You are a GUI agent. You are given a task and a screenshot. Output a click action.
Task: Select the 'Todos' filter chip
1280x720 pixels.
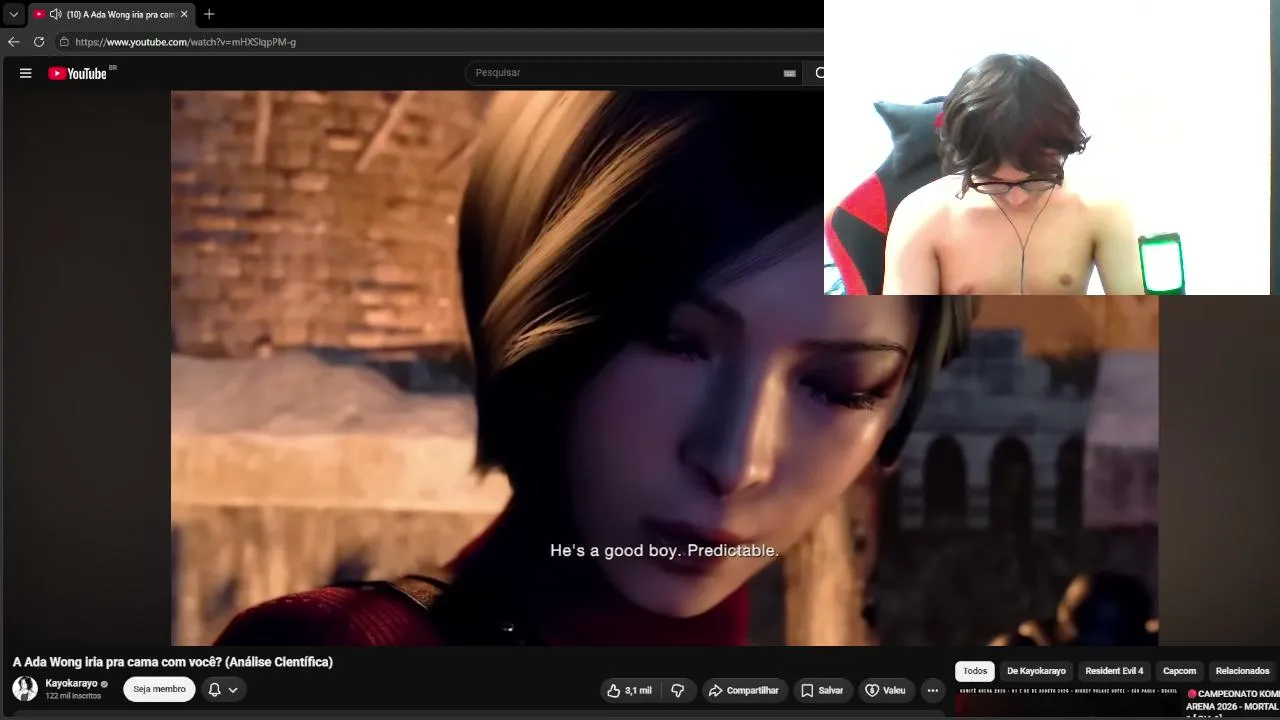pos(975,671)
